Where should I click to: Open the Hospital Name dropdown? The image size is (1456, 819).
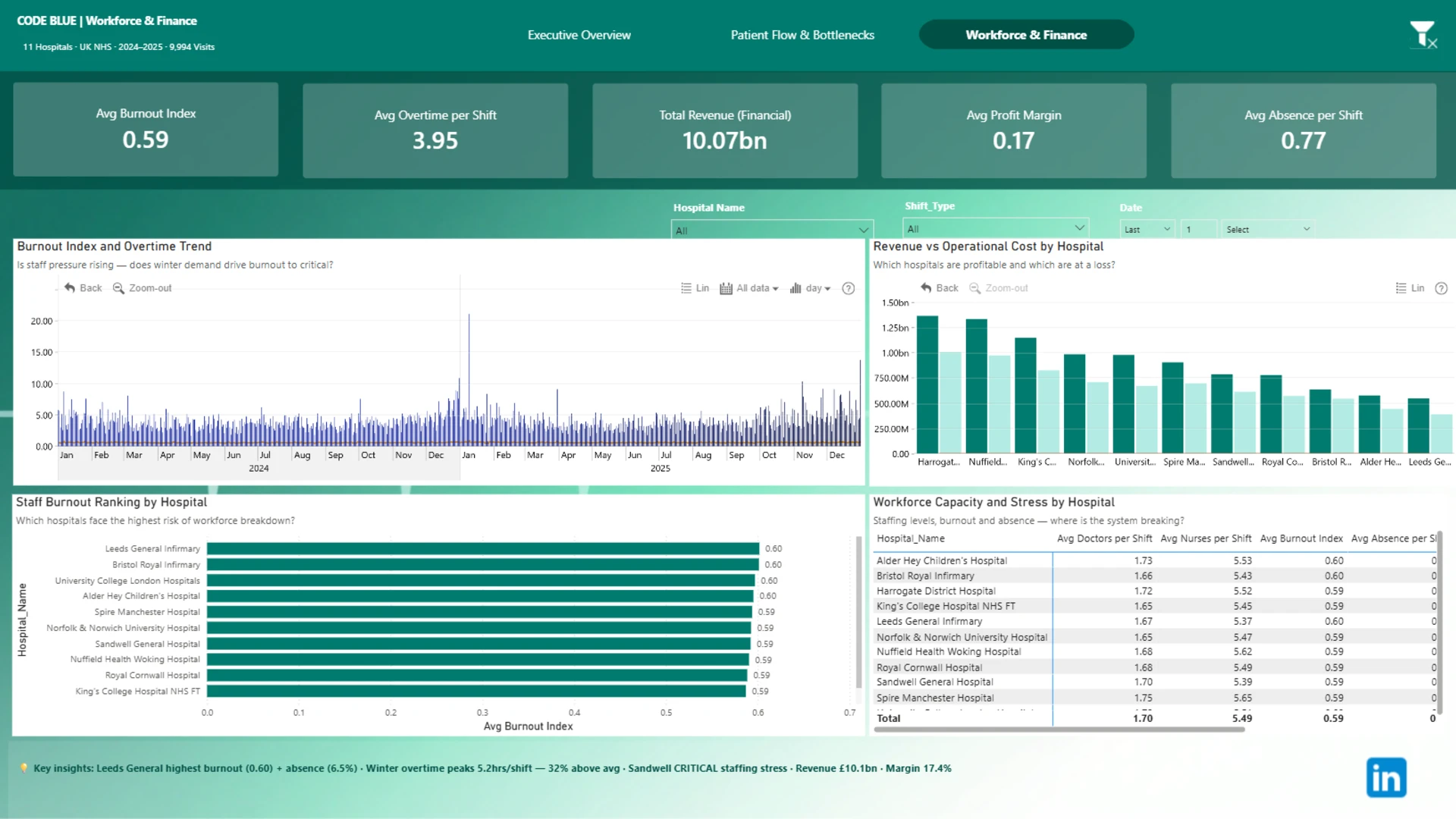772,230
